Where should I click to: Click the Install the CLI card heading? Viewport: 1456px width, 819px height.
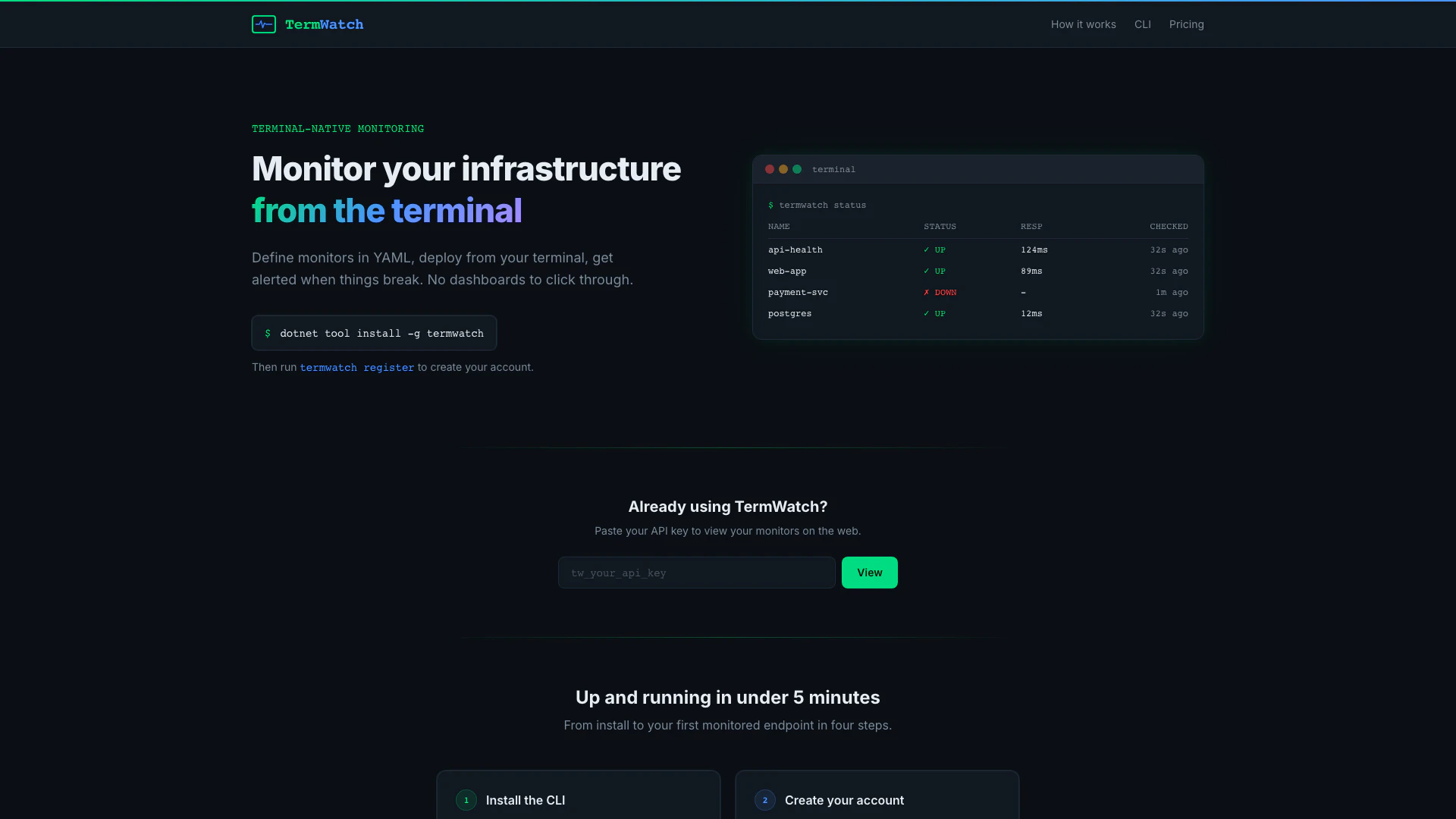point(525,800)
